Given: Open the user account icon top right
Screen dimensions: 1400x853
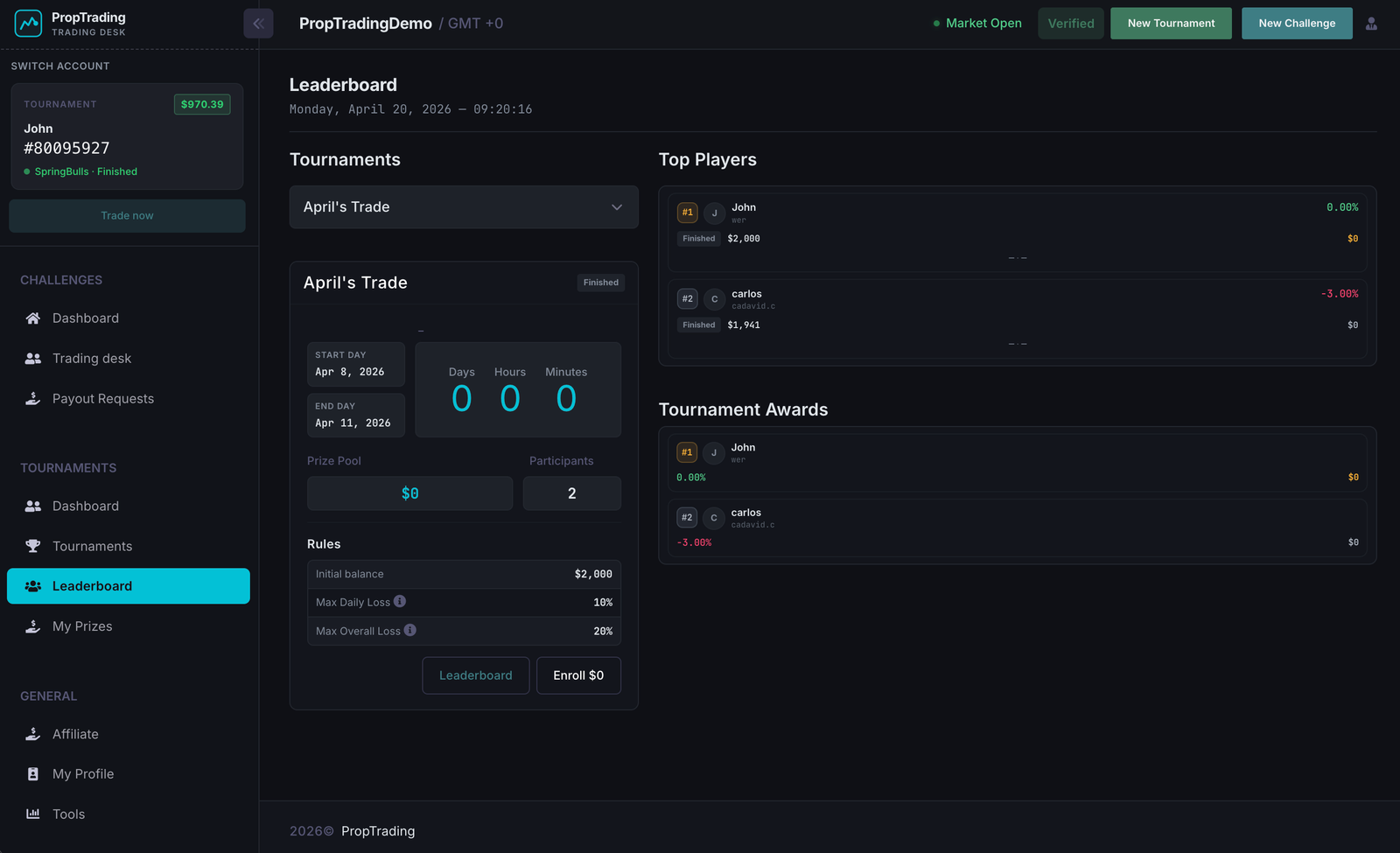Looking at the screenshot, I should tap(1371, 23).
